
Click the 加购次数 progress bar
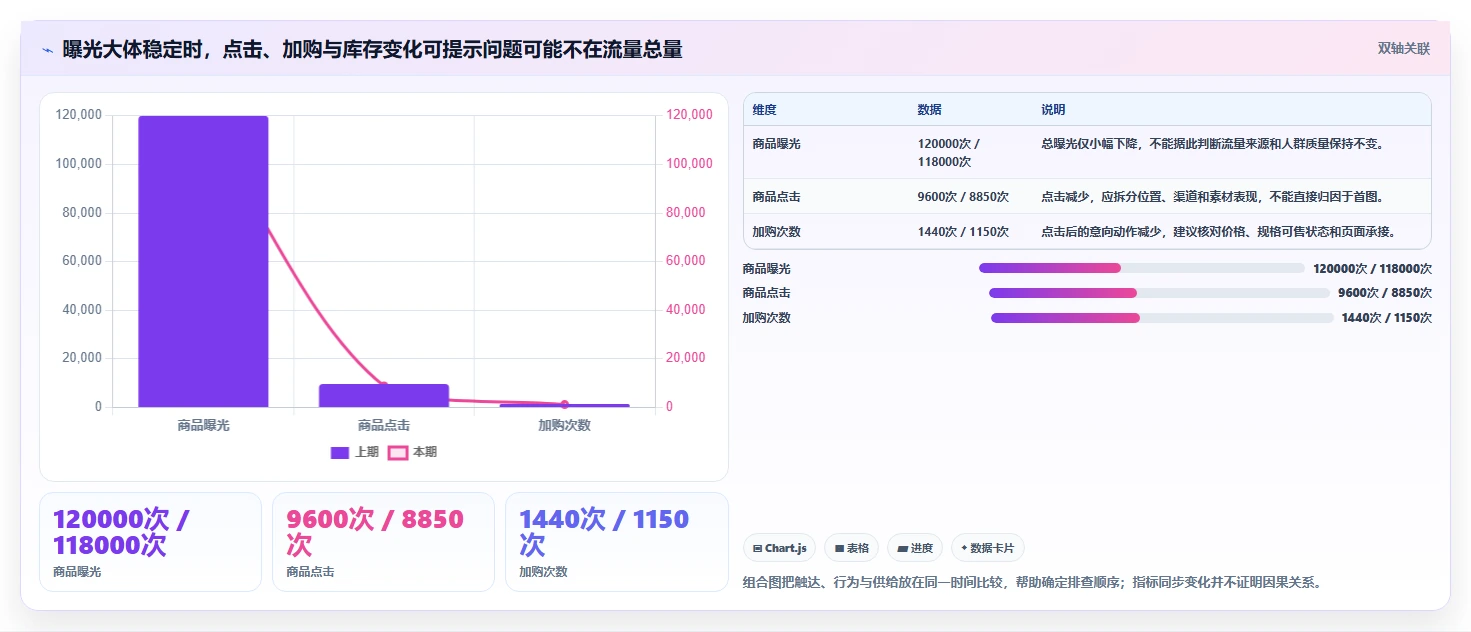coord(1162,318)
